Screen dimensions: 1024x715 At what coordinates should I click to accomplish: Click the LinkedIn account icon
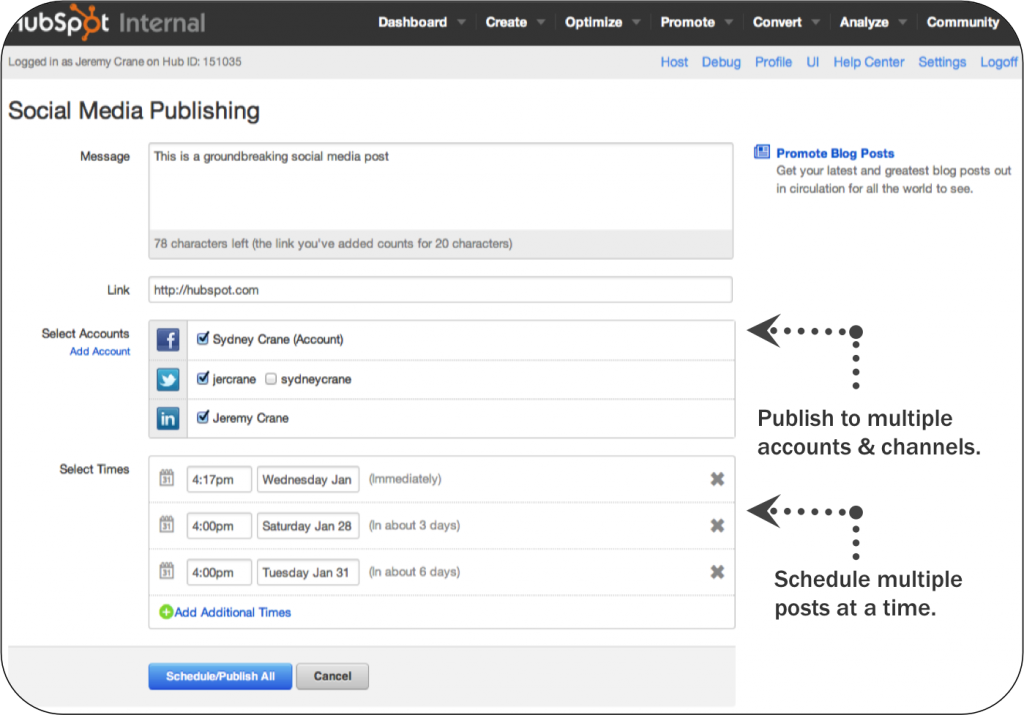[x=168, y=419]
